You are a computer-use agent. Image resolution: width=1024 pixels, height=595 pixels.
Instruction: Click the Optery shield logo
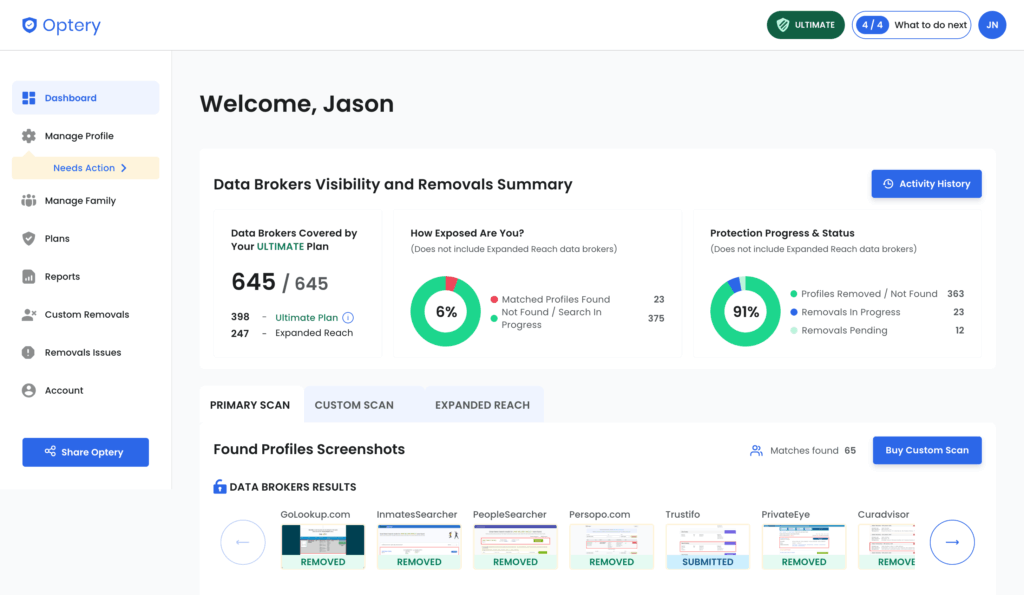[30, 26]
